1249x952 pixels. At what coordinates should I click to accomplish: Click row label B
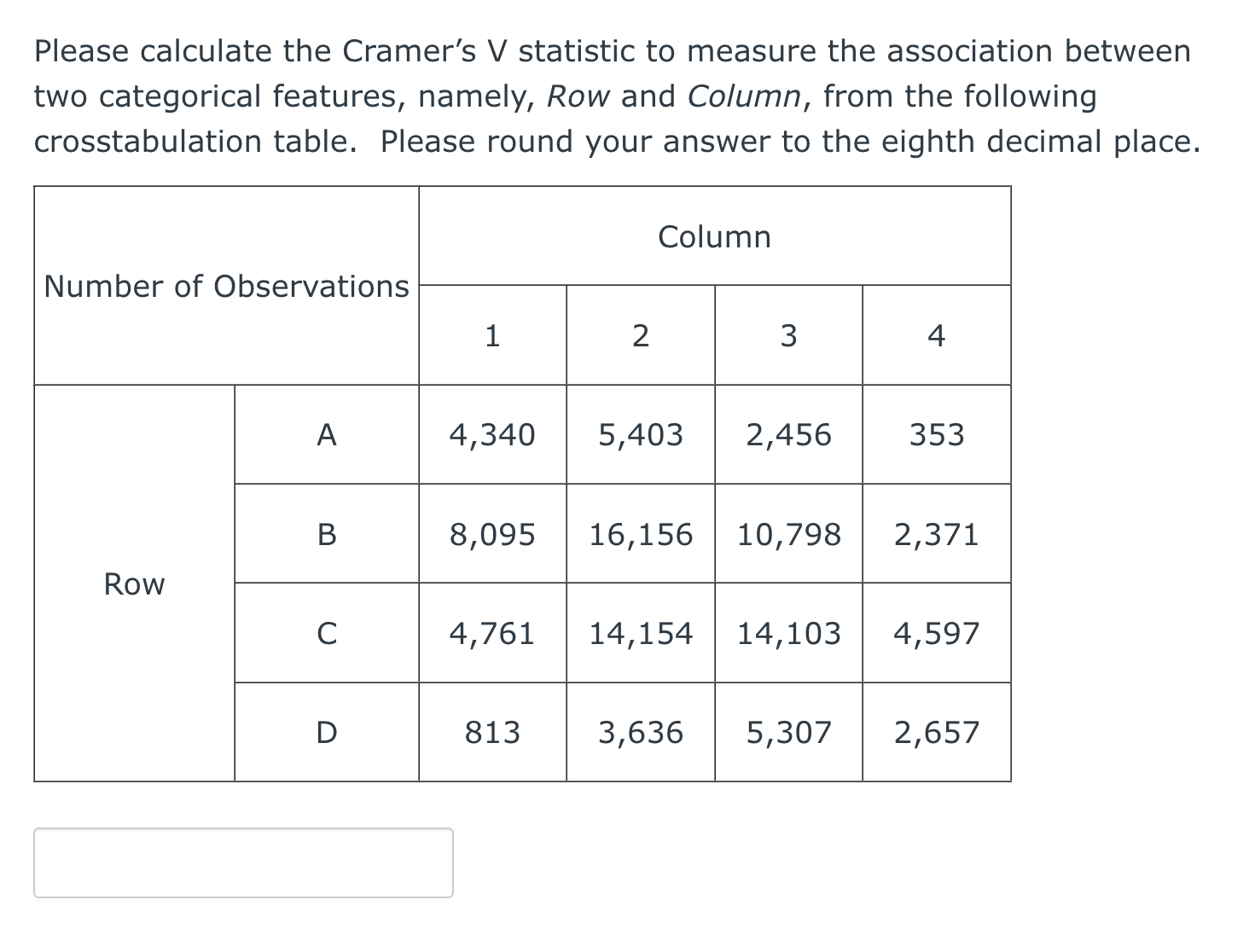(327, 535)
